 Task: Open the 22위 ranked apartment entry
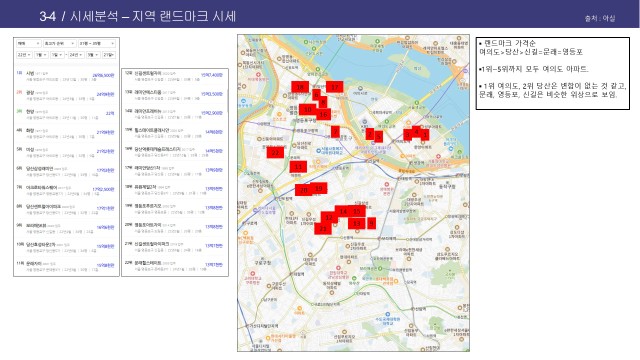[174, 266]
